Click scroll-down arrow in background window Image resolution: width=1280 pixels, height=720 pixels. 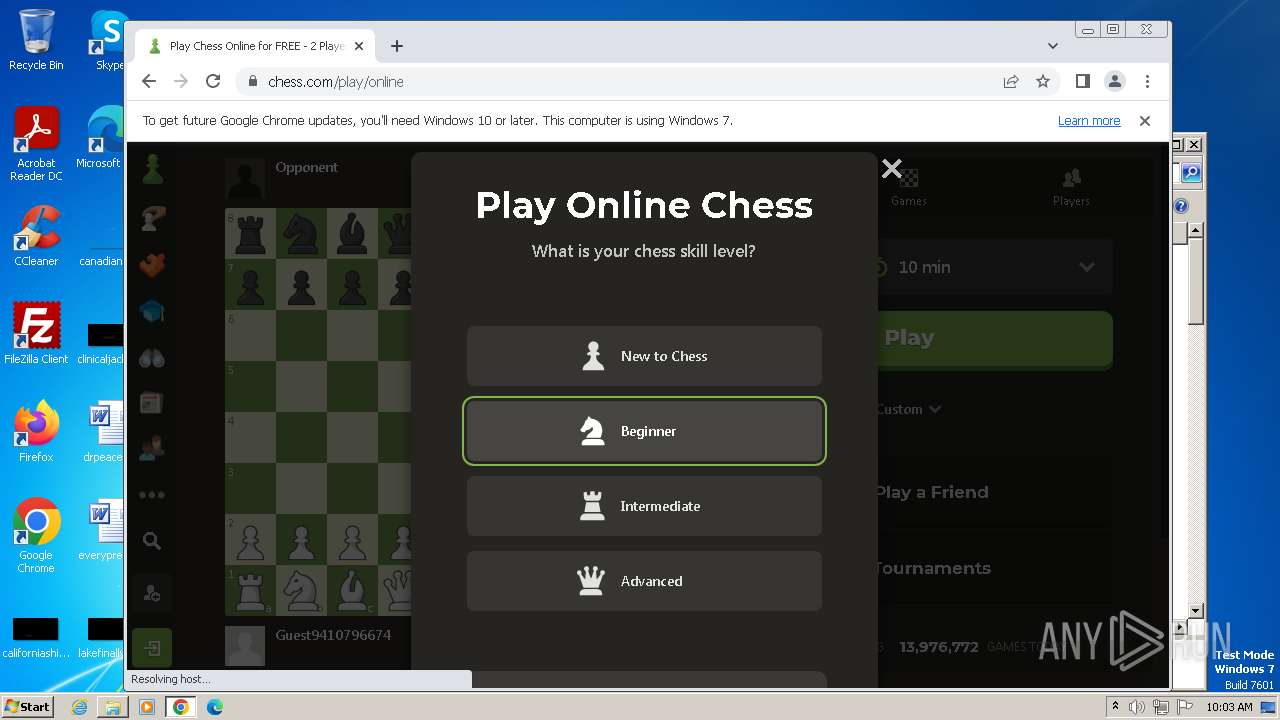tap(1195, 610)
